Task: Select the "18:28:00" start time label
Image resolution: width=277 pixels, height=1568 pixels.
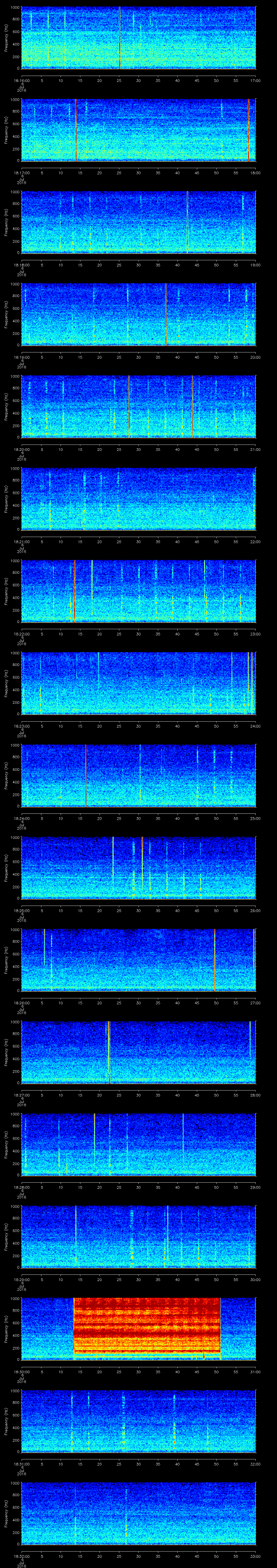Action: (x=21, y=1187)
